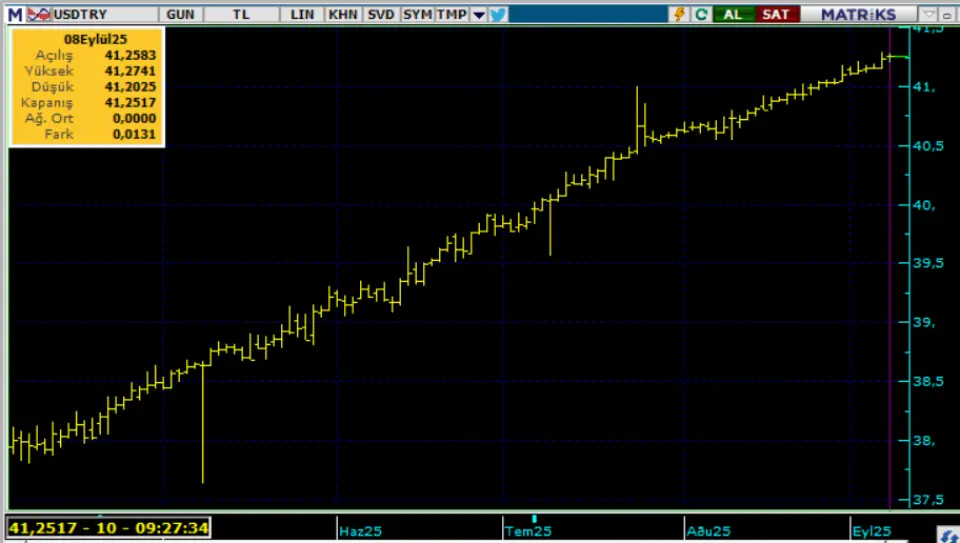Click the Matriks M logo icon
Image resolution: width=960 pixels, height=543 pixels.
click(x=15, y=14)
